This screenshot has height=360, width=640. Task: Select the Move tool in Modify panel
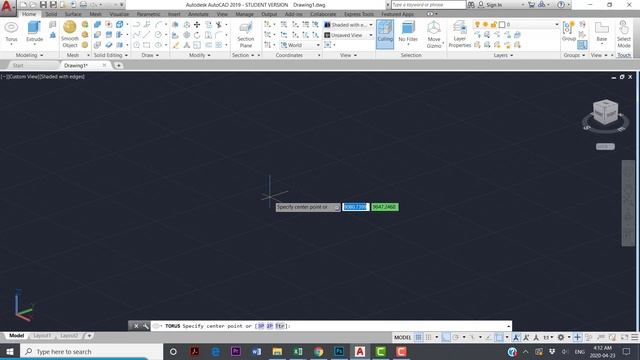point(197,25)
